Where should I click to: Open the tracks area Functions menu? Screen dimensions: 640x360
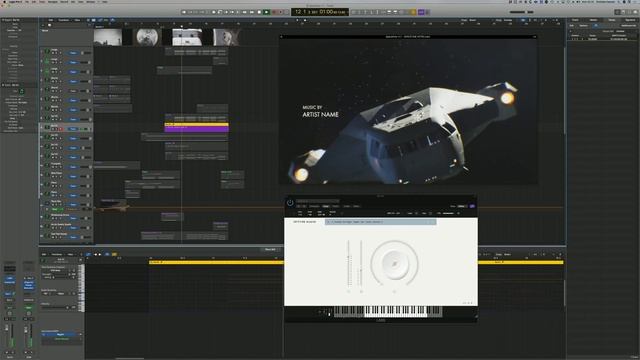pyautogui.click(x=64, y=20)
